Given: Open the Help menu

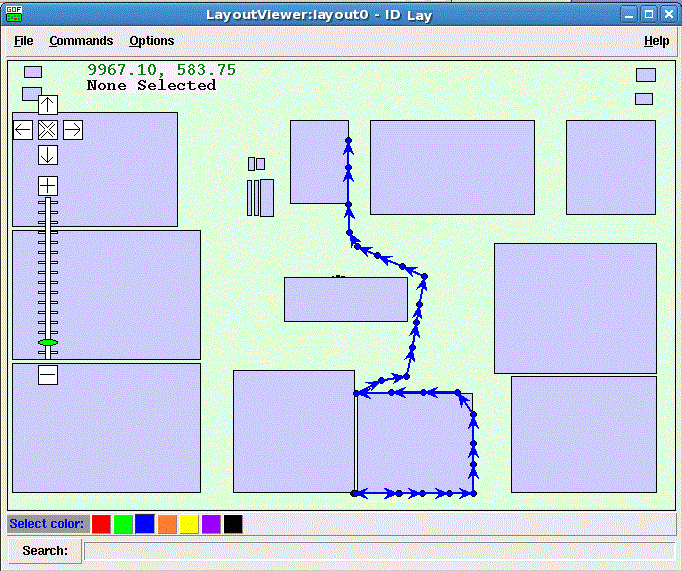Looking at the screenshot, I should click(x=656, y=41).
